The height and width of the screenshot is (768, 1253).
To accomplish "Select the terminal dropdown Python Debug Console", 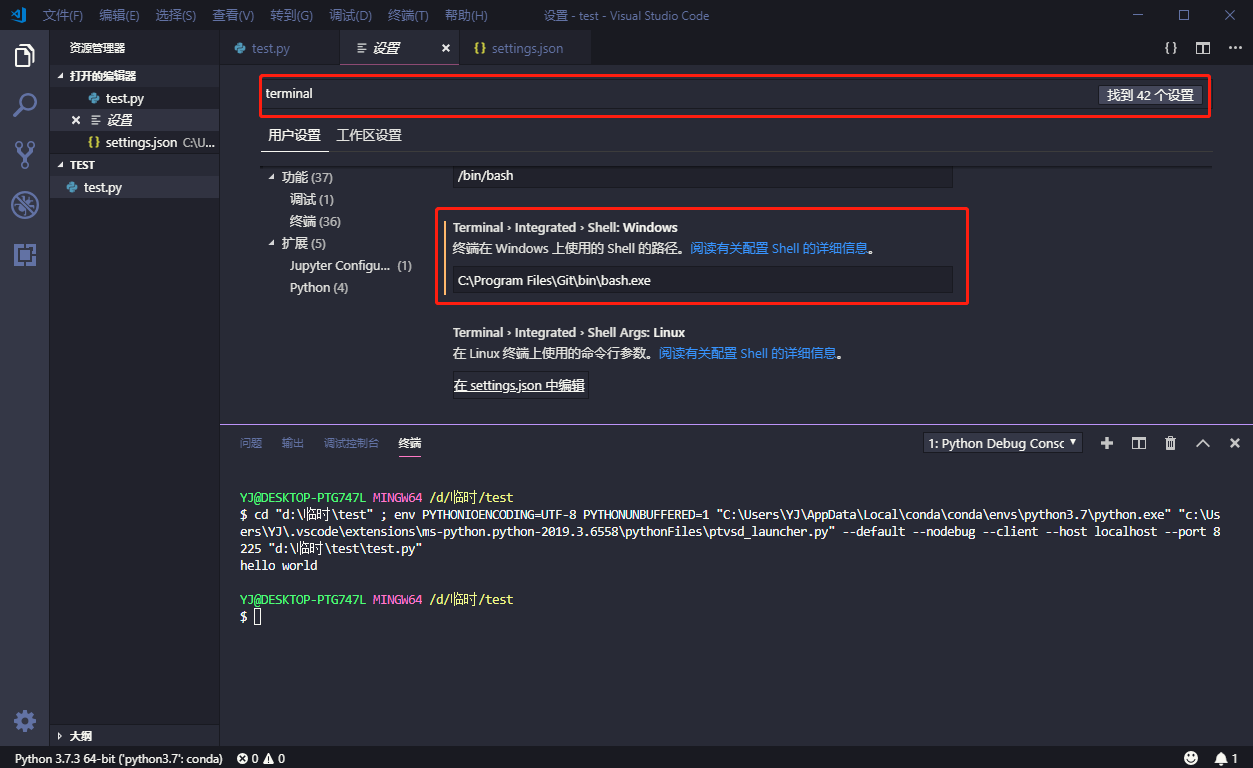I will click(1003, 443).
